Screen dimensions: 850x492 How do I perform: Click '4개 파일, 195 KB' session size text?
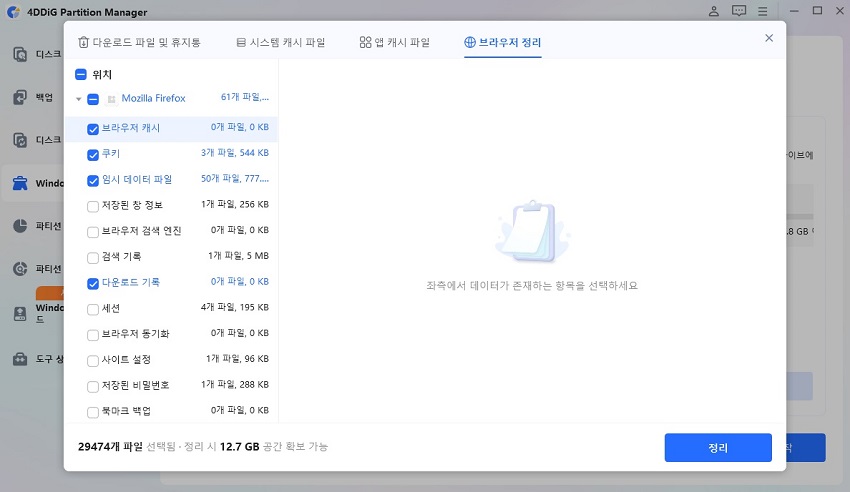pyautogui.click(x=235, y=307)
